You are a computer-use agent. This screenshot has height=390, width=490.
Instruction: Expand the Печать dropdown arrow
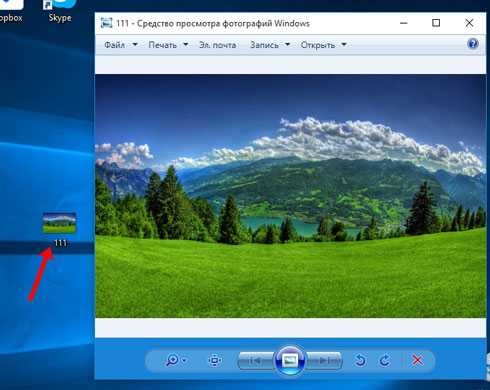coord(186,44)
